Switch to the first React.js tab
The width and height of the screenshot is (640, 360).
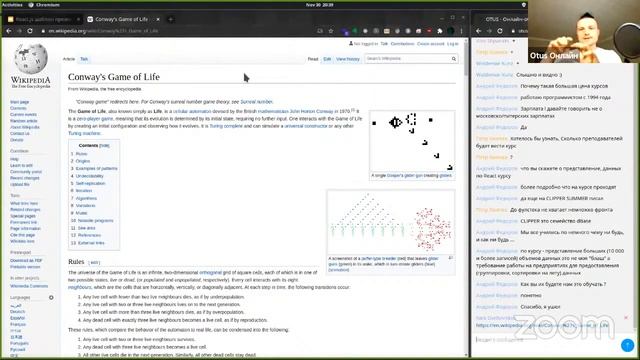pos(44,19)
